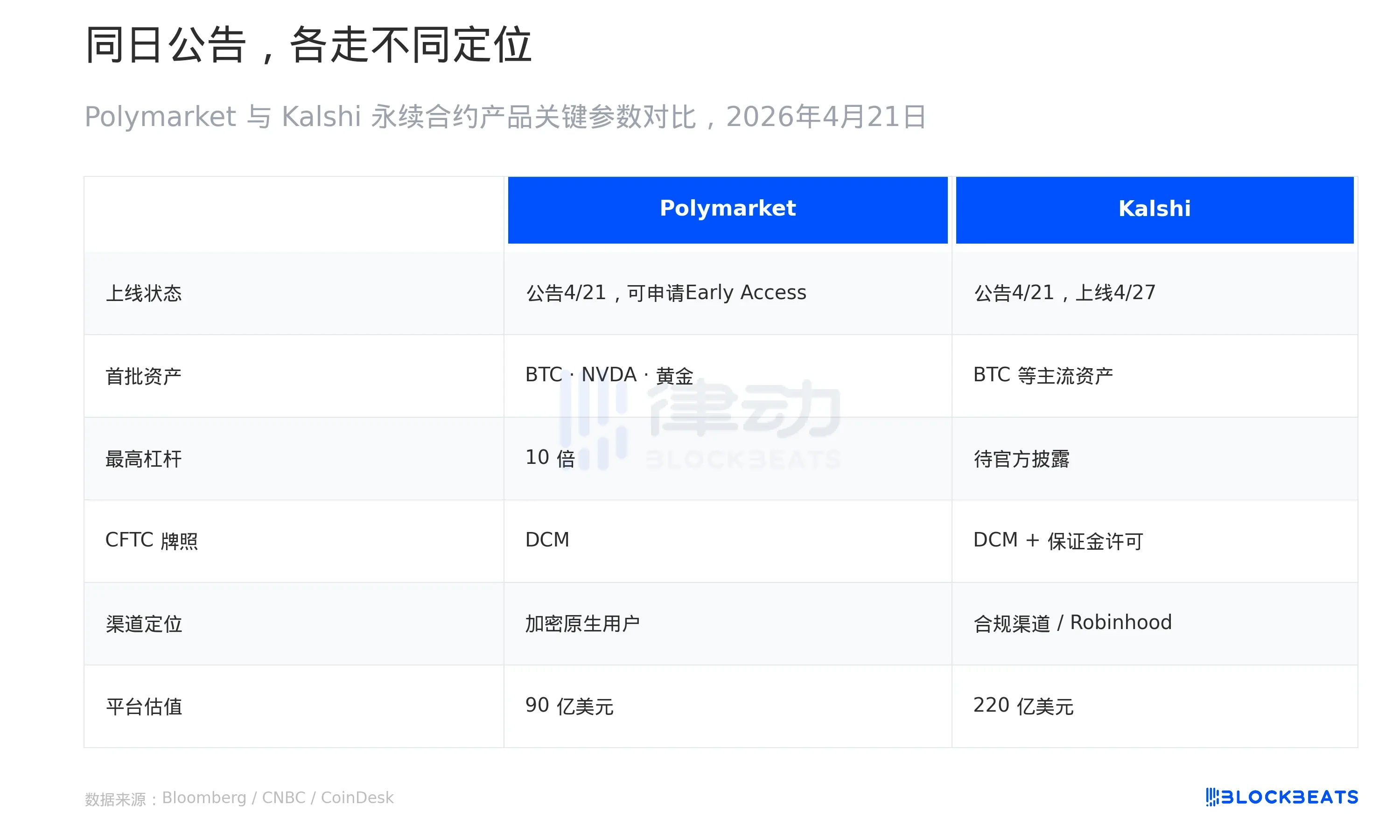Click the title 同日公告，各走不同定位
This screenshot has width=1400, height=840.
[x=308, y=45]
